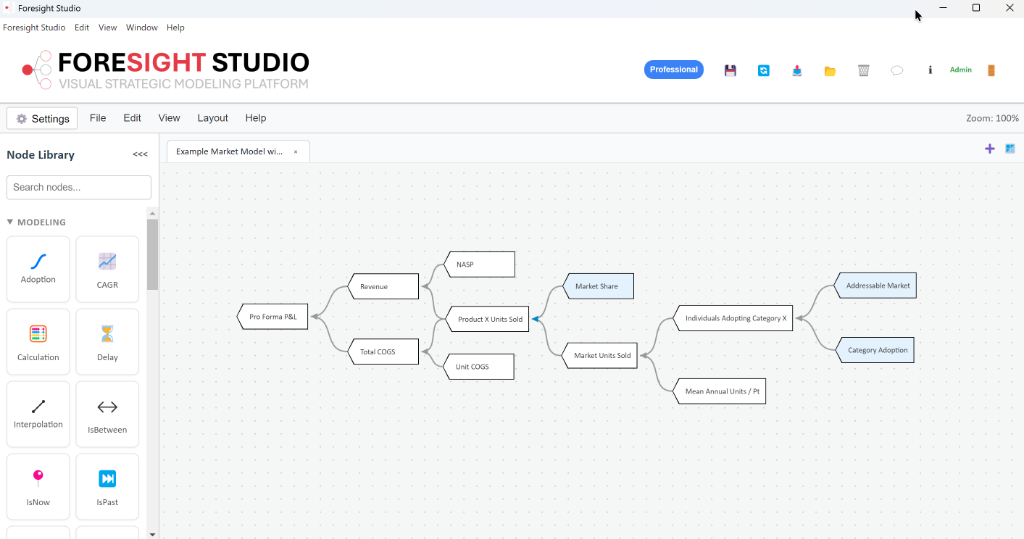This screenshot has width=1024, height=539.
Task: Click the node library scrollbar thumb
Action: tap(152, 254)
